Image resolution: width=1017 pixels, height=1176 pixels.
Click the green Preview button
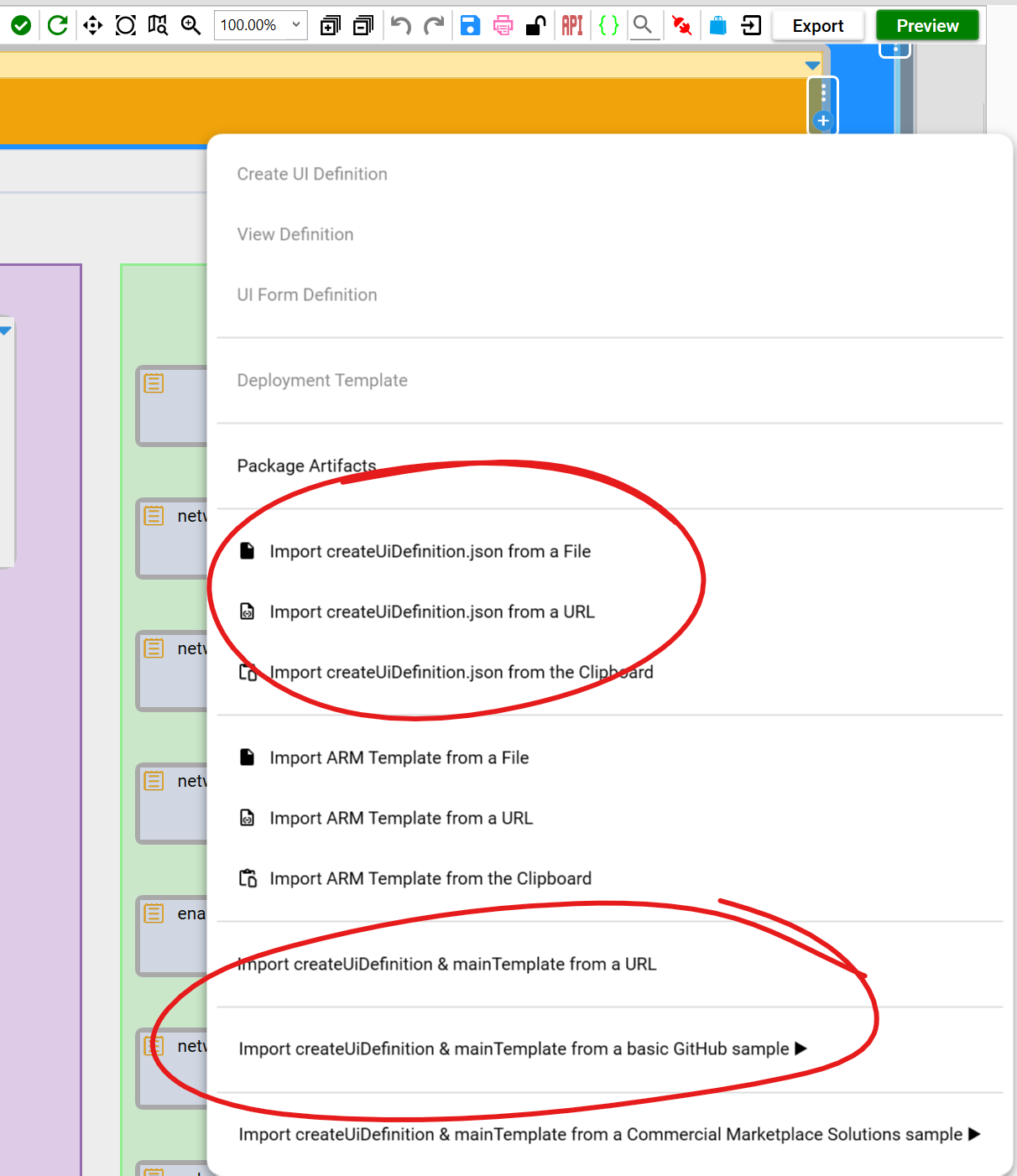point(927,25)
